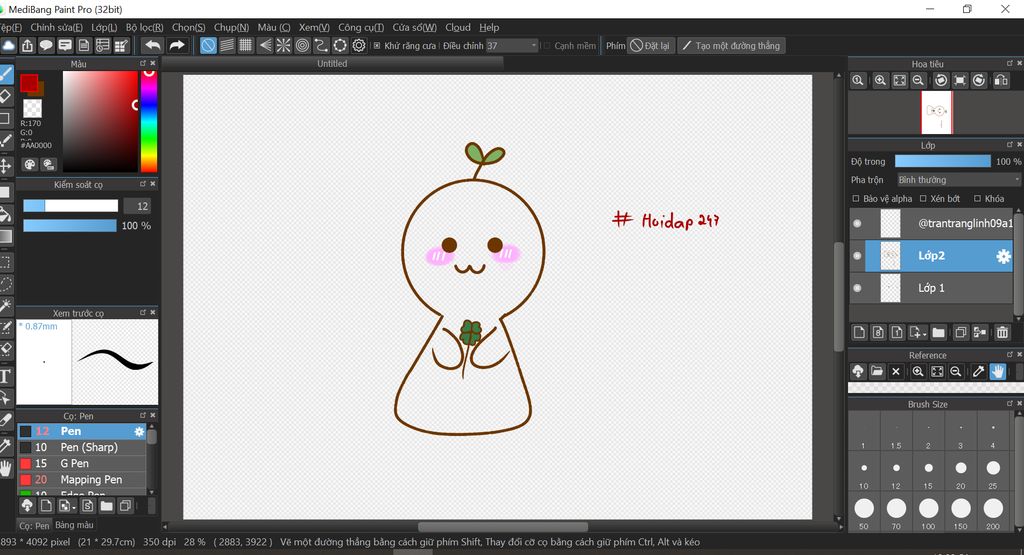Add new layer folder
Viewport: 1024px width, 555px height.
tap(938, 332)
